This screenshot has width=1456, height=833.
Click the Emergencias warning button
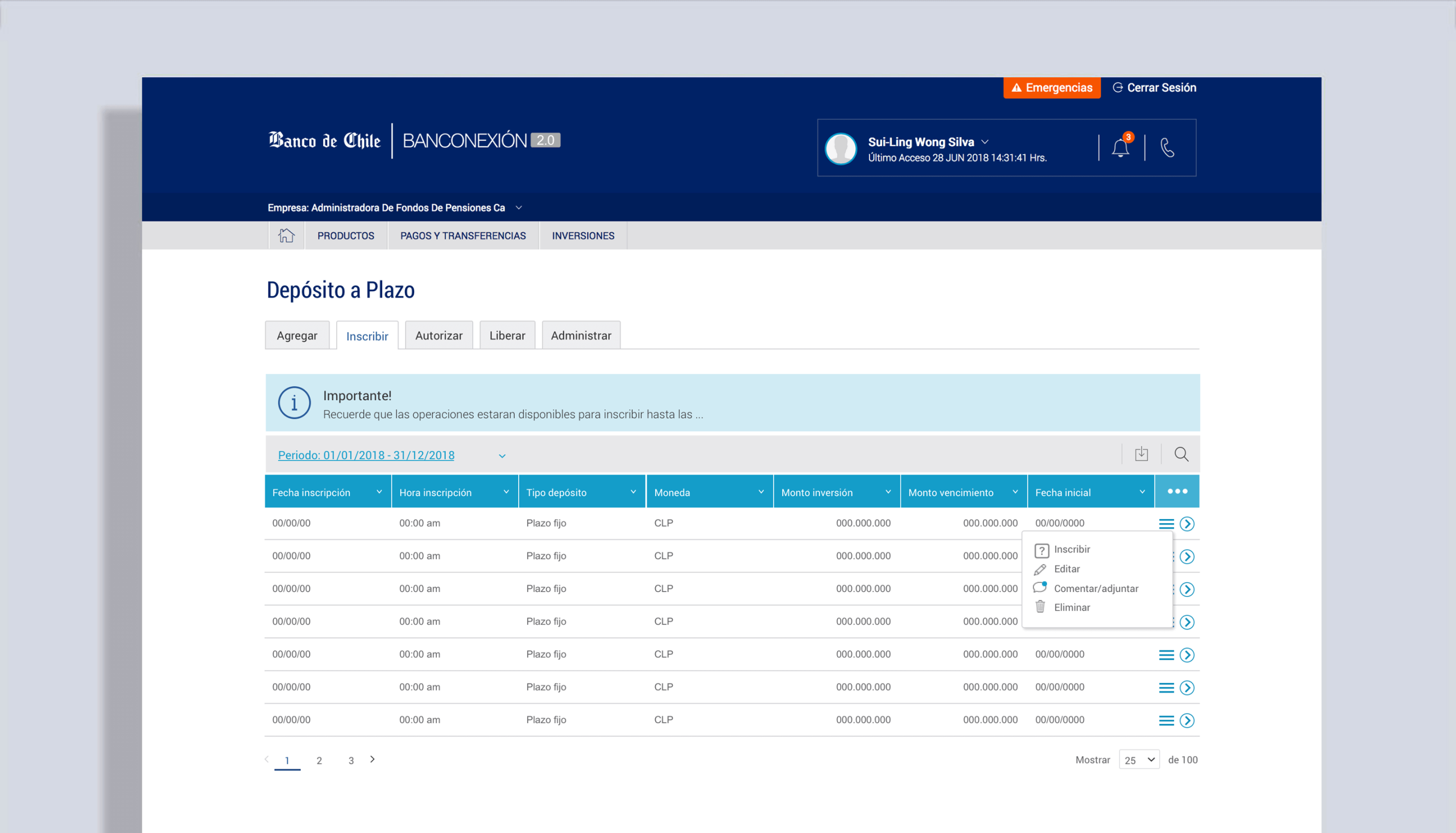pyautogui.click(x=1052, y=88)
